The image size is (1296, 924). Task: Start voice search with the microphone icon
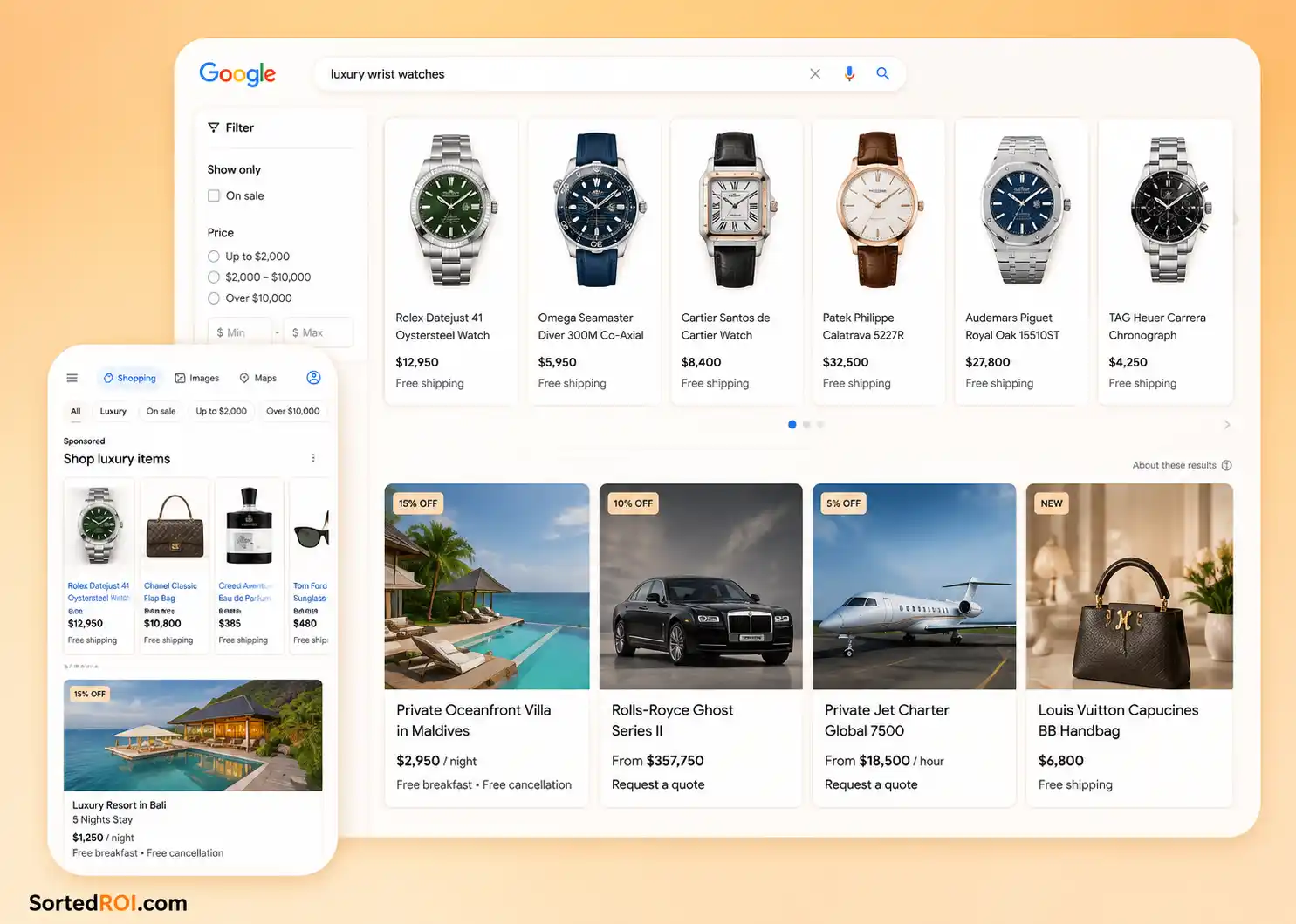pos(849,74)
